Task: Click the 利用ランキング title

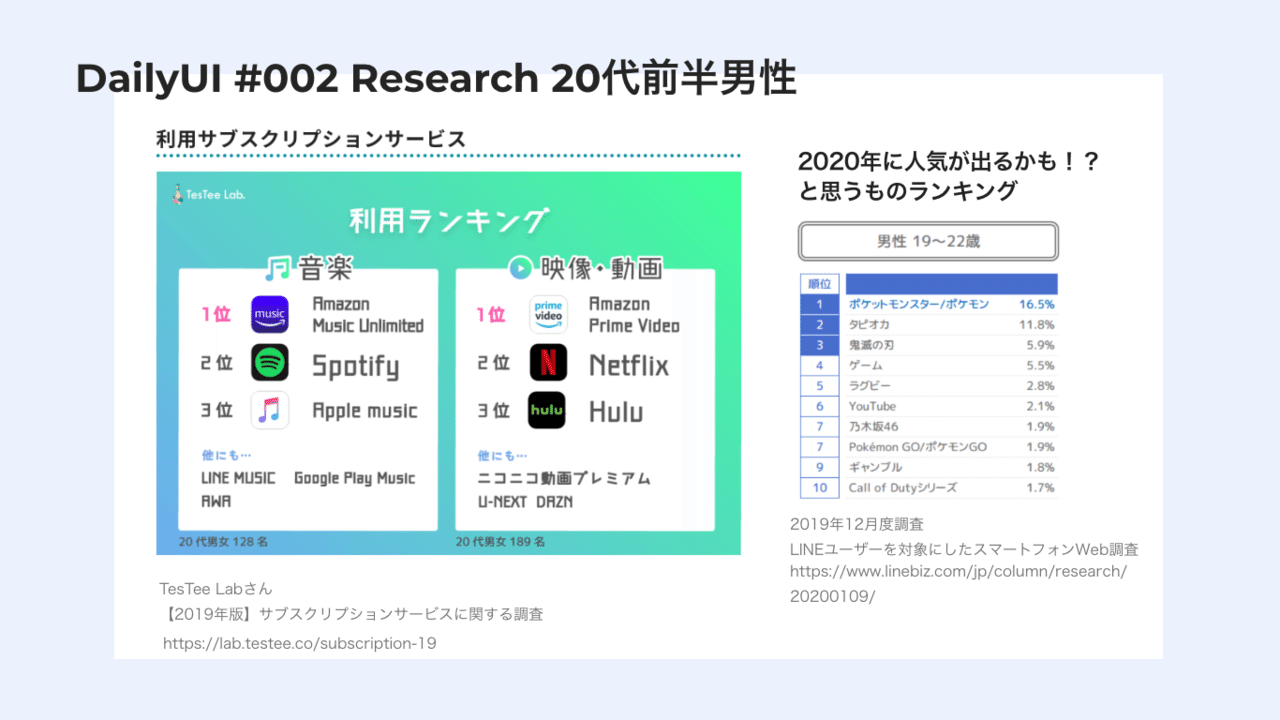Action: 448,221
